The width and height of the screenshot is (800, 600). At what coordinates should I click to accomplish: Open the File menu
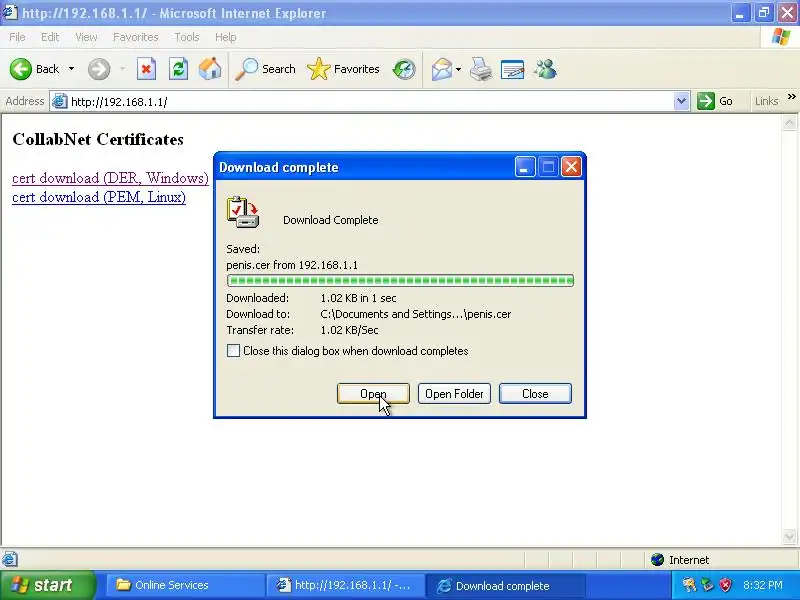(17, 37)
